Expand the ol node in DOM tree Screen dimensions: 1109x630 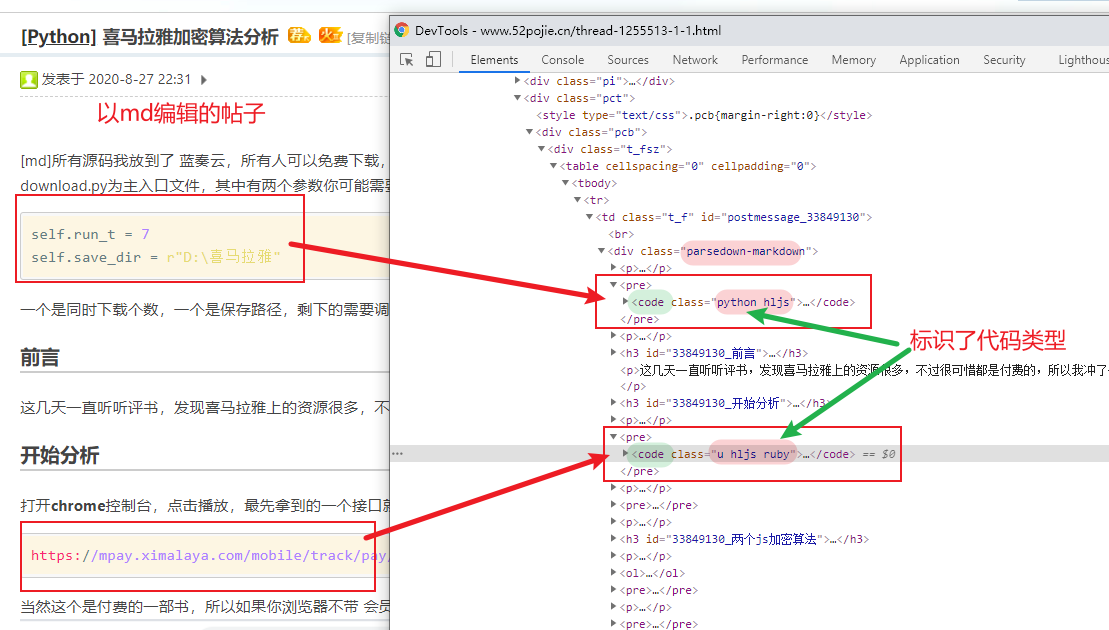click(x=613, y=573)
